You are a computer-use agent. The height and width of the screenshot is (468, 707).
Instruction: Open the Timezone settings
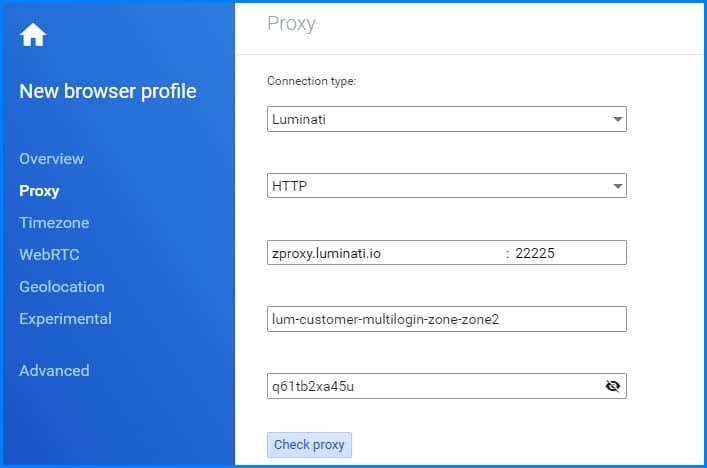(54, 223)
